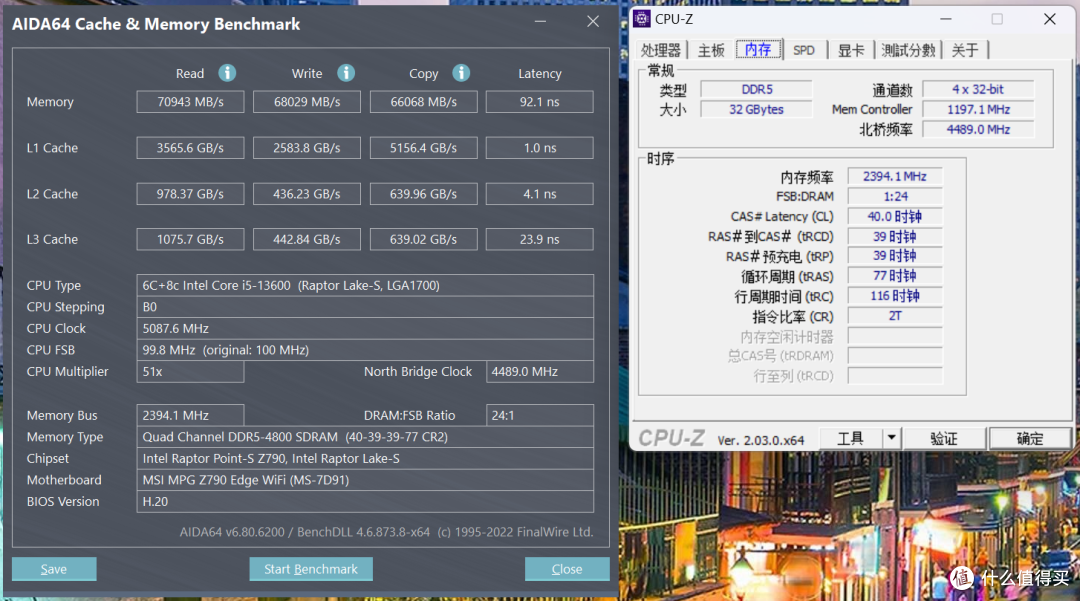Click L2 Cache Copy value 639.96 GB/s

pyautogui.click(x=424, y=194)
